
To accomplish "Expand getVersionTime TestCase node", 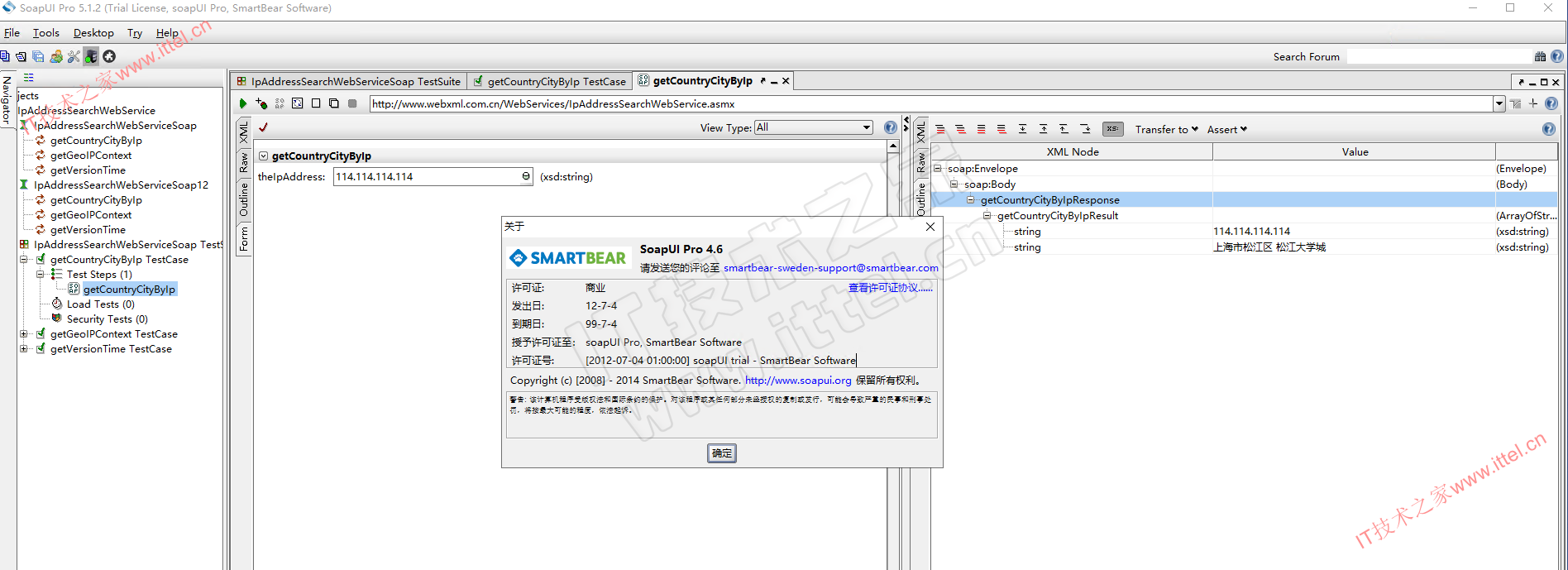I will pyautogui.click(x=24, y=348).
